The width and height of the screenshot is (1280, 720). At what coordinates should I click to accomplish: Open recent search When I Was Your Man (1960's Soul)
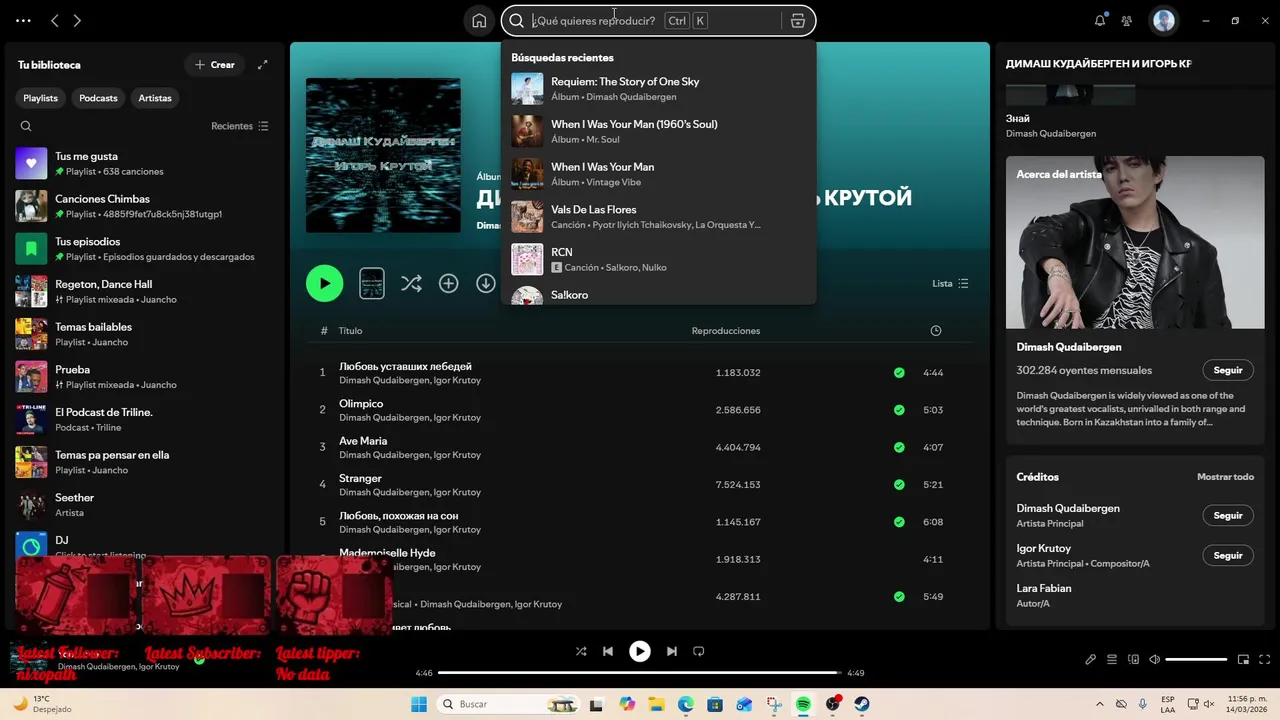[658, 131]
